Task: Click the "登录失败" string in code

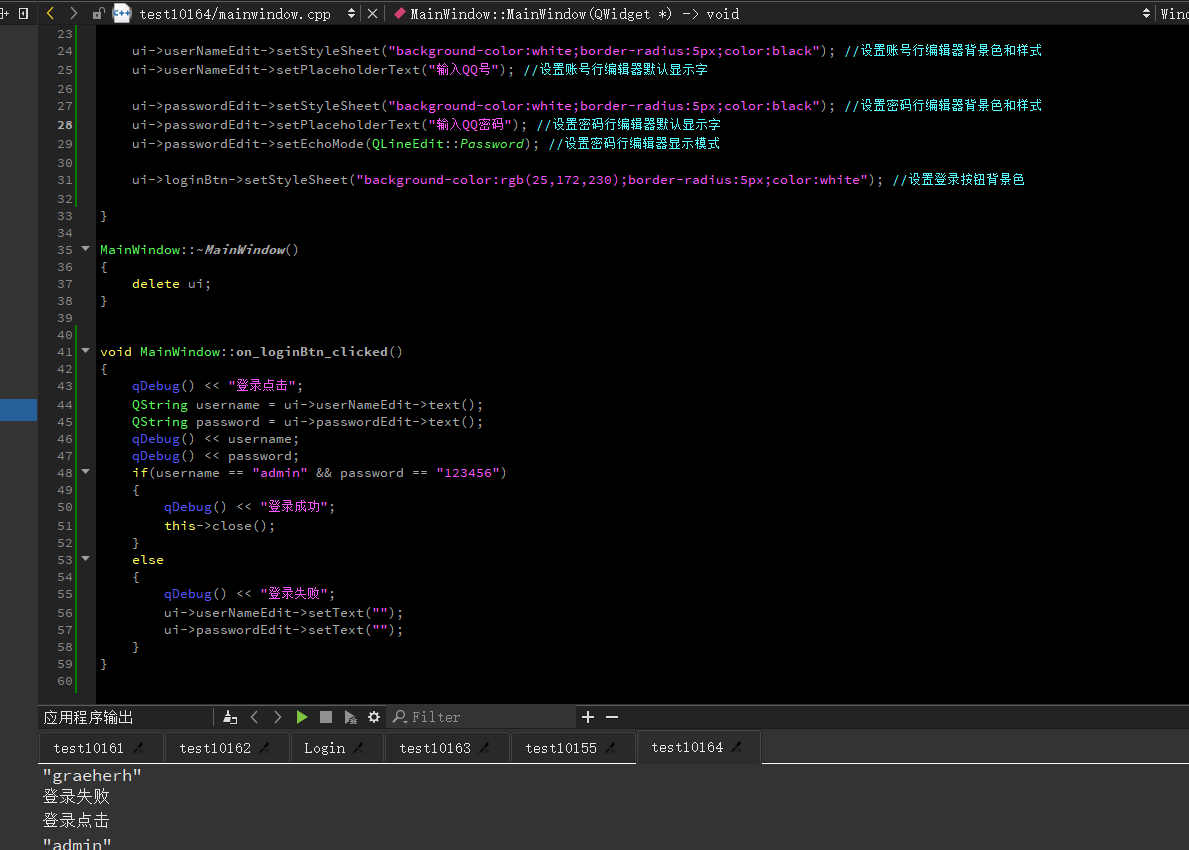Action: point(294,594)
